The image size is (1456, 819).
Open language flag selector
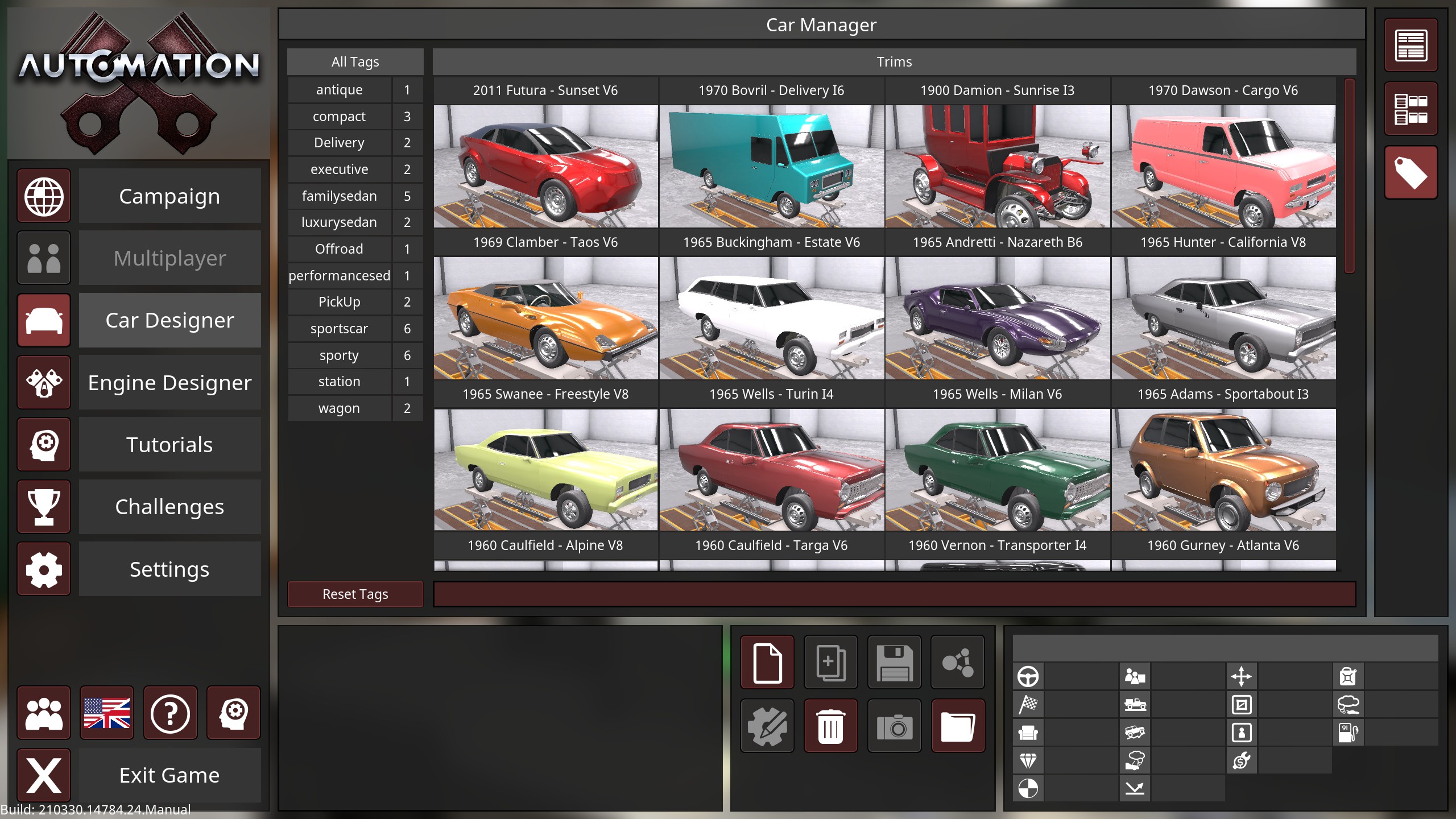[107, 713]
